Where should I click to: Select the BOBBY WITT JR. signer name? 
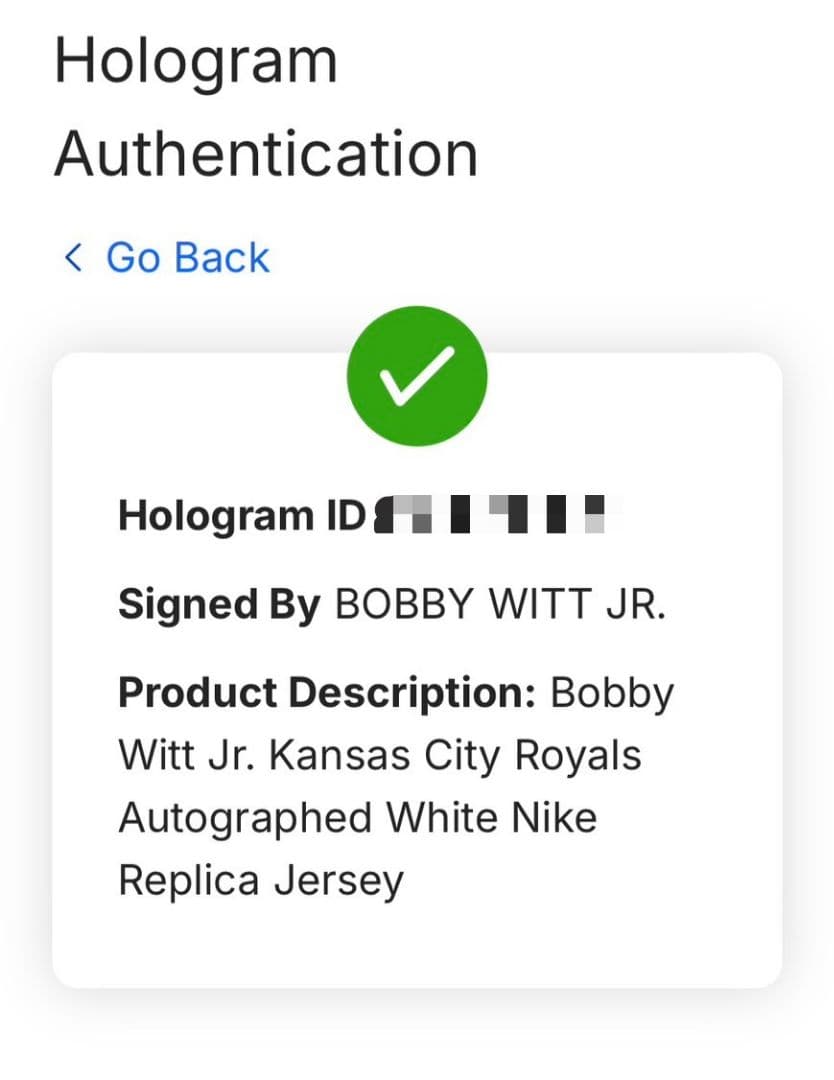(x=499, y=605)
